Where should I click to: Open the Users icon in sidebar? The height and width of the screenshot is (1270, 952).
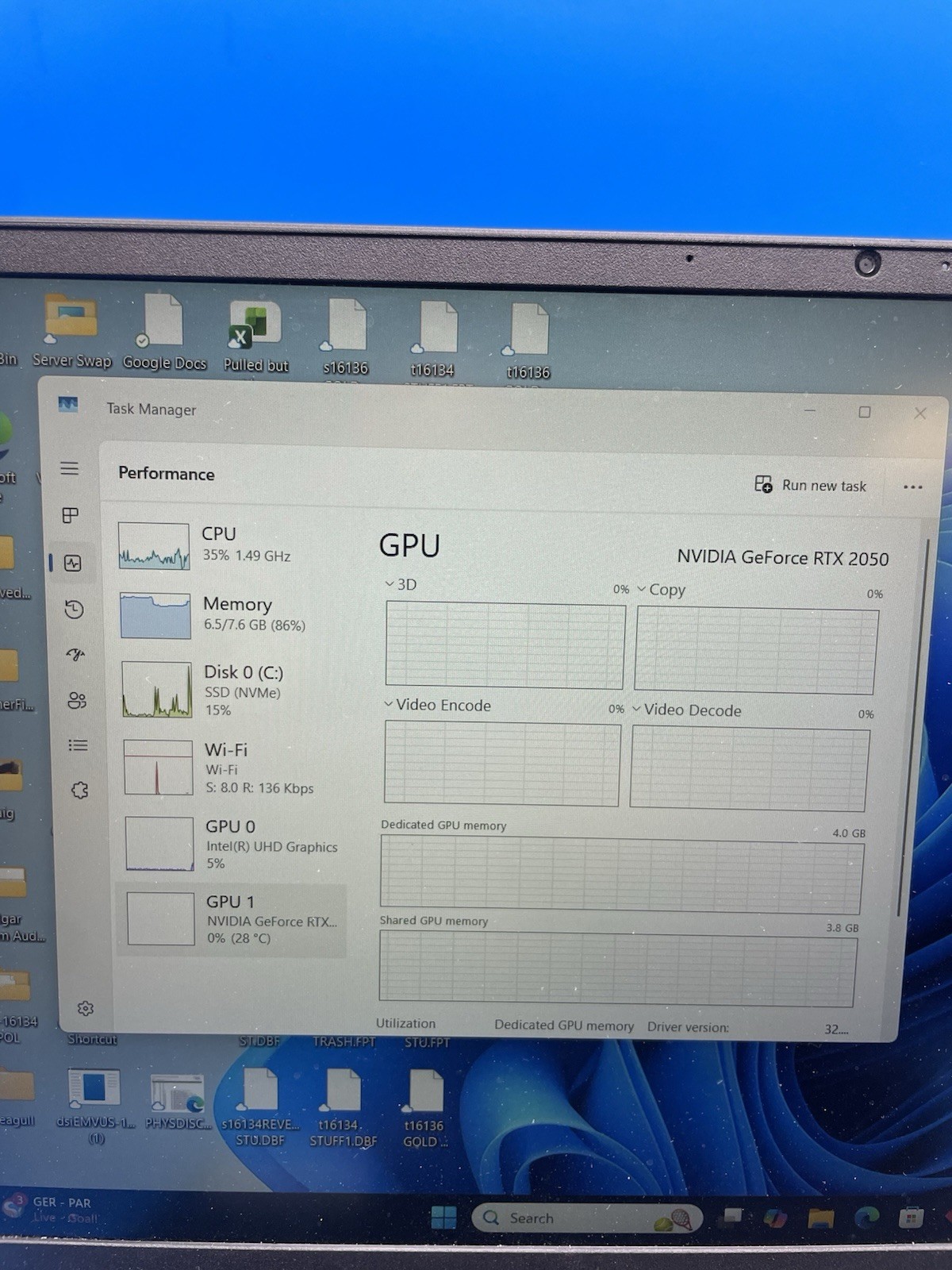point(77,701)
